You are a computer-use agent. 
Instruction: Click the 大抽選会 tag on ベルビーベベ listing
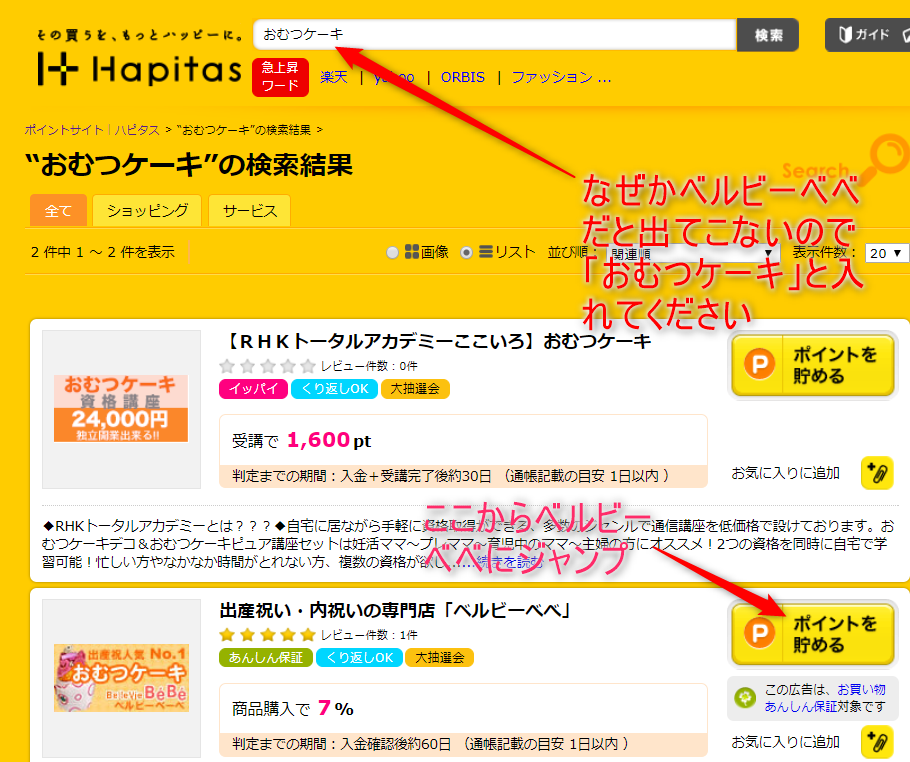click(439, 658)
